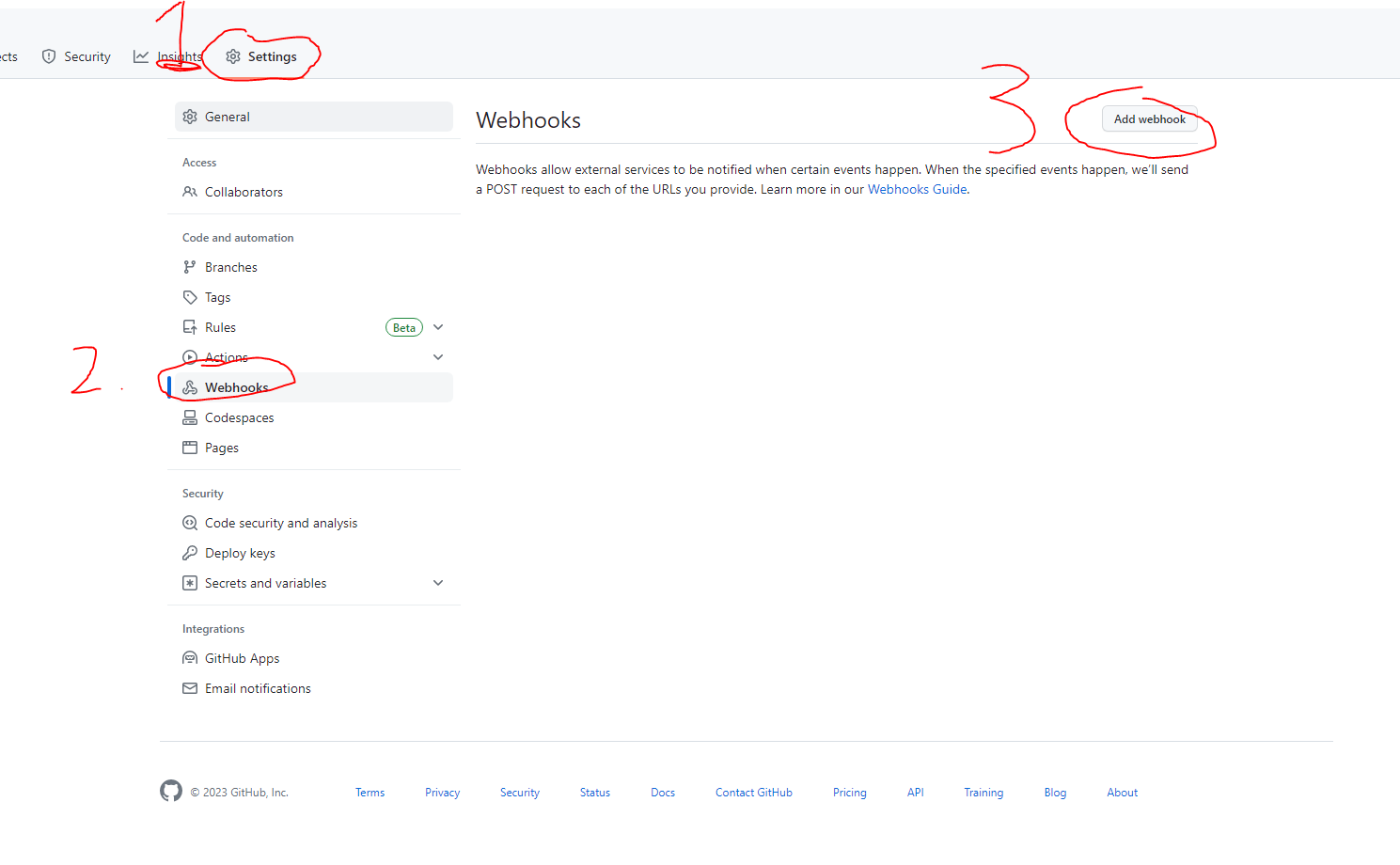Select General in settings sidebar
1400x865 pixels.
[x=314, y=117]
